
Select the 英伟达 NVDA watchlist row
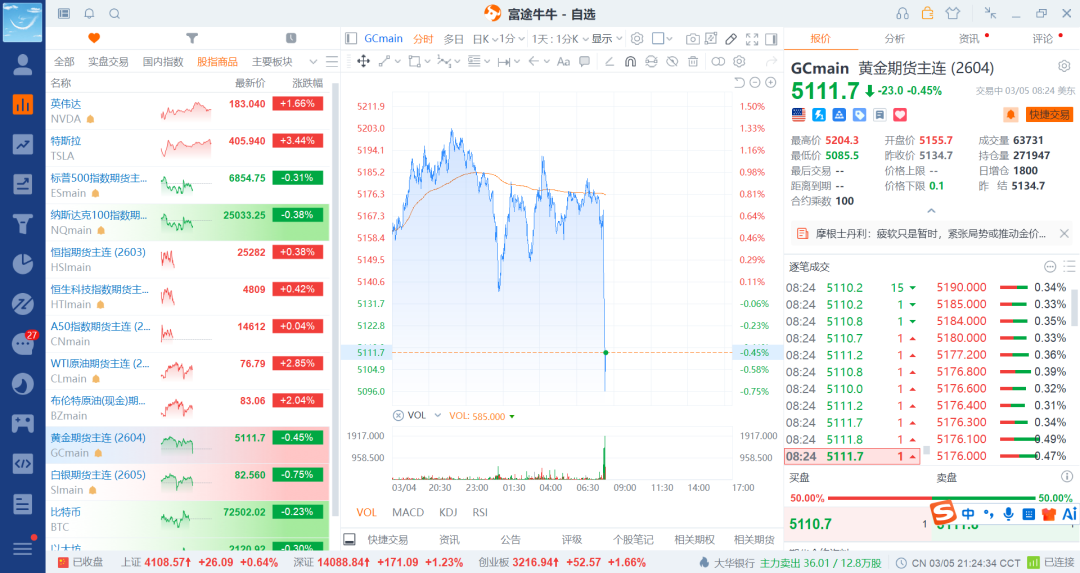click(187, 111)
